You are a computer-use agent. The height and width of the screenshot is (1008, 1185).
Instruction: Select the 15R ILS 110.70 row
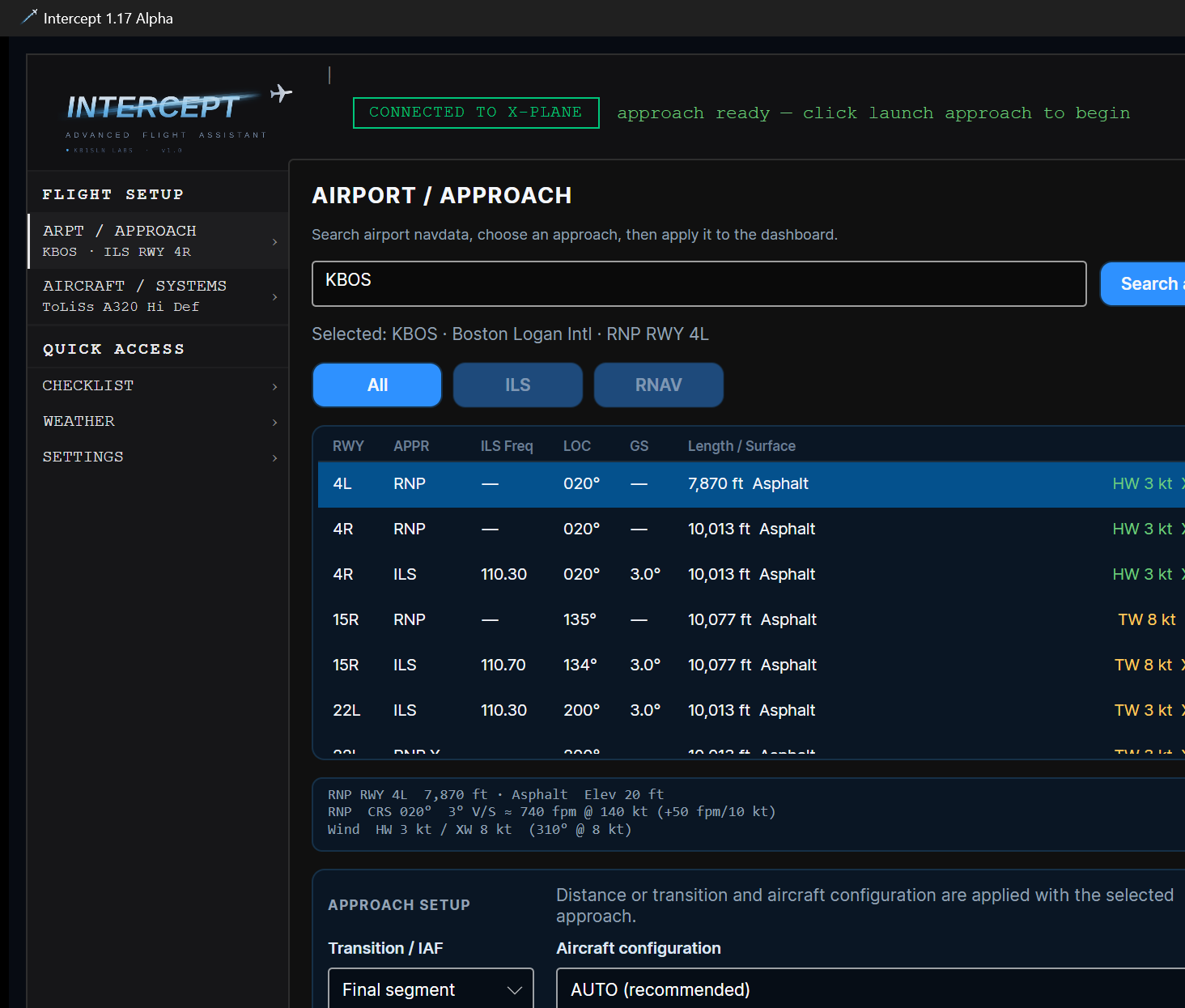pyautogui.click(x=751, y=666)
